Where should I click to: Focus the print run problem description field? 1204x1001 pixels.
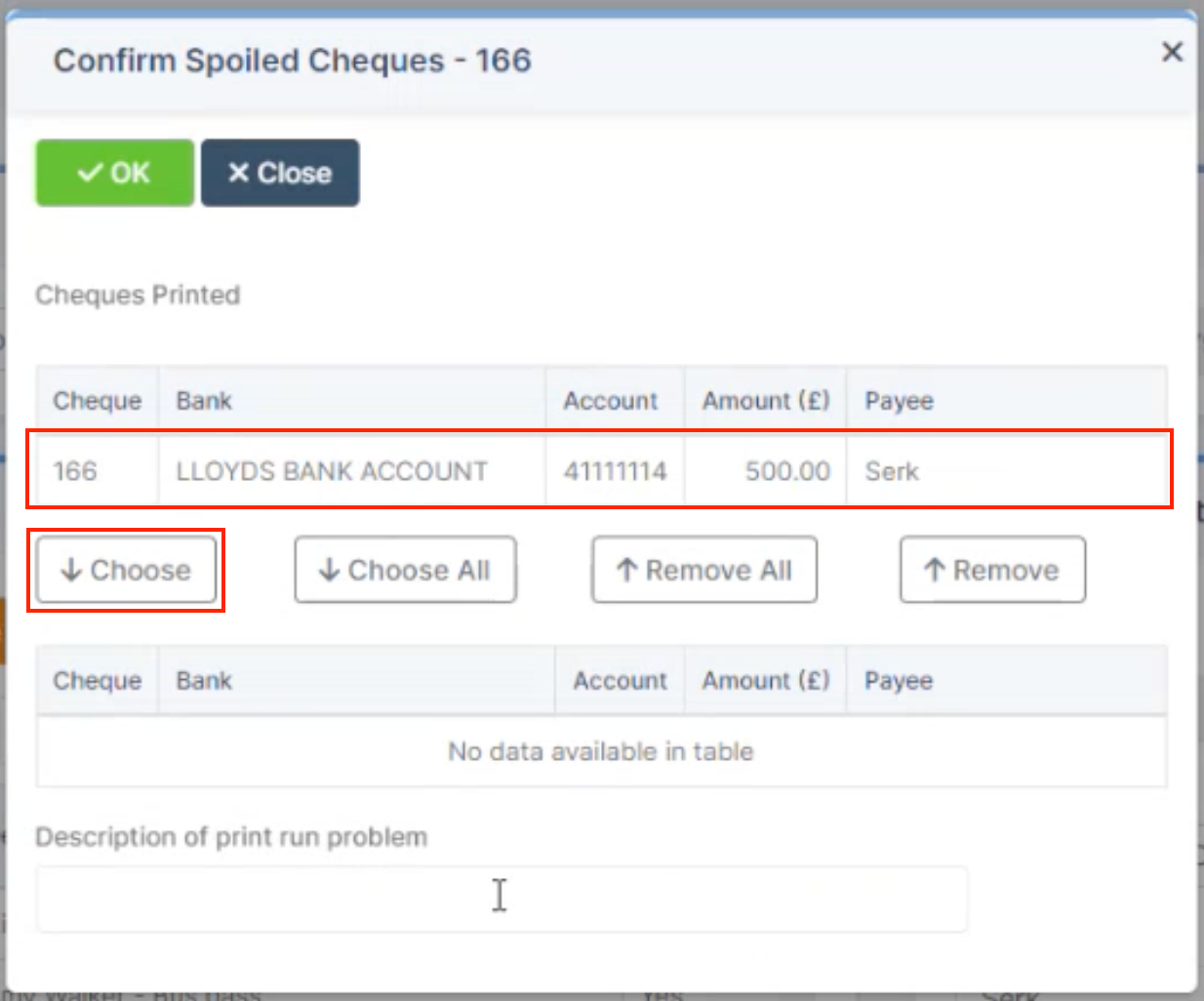pos(502,899)
